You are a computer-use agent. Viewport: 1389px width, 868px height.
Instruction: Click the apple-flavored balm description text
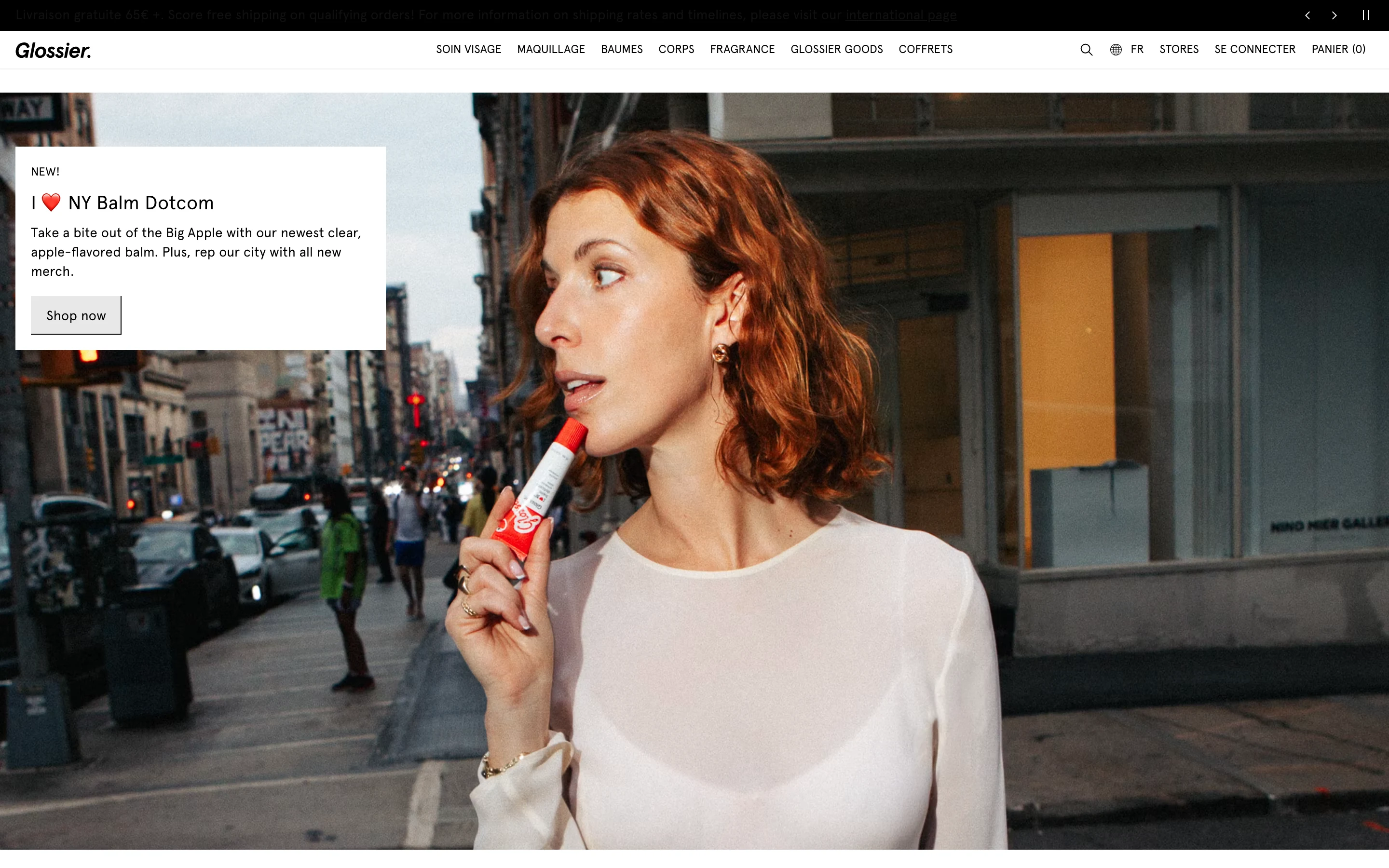pos(196,252)
